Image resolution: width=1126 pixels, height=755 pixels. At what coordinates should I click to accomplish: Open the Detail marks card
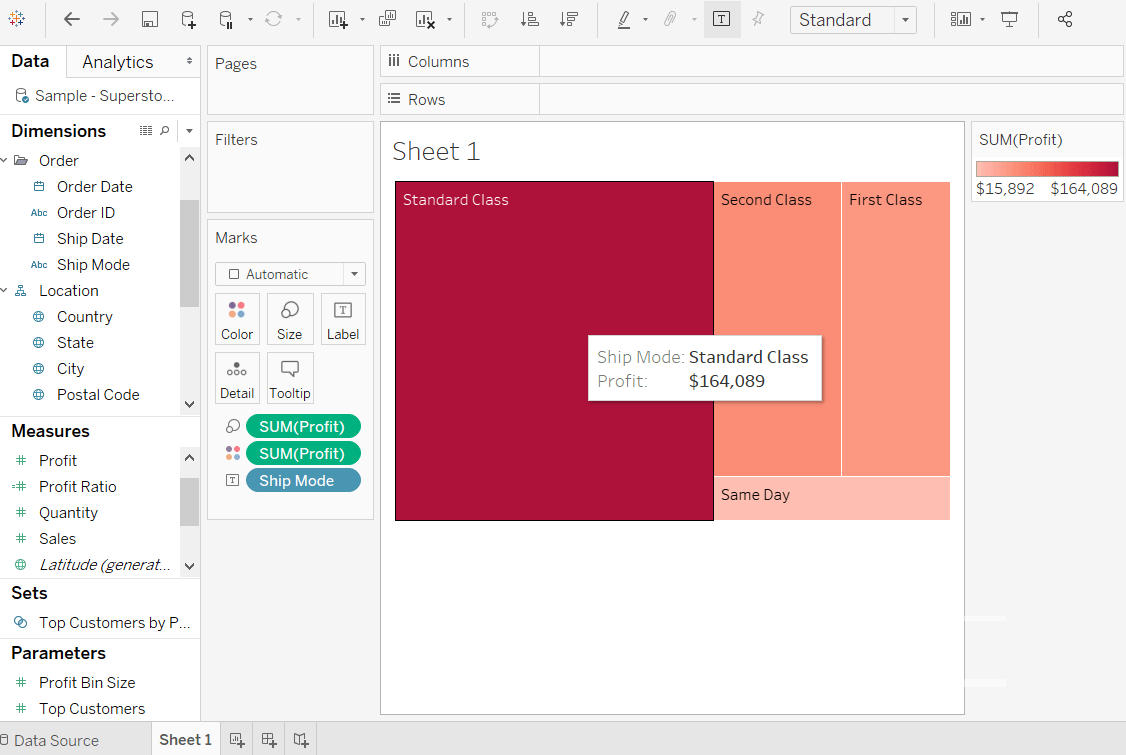point(237,379)
